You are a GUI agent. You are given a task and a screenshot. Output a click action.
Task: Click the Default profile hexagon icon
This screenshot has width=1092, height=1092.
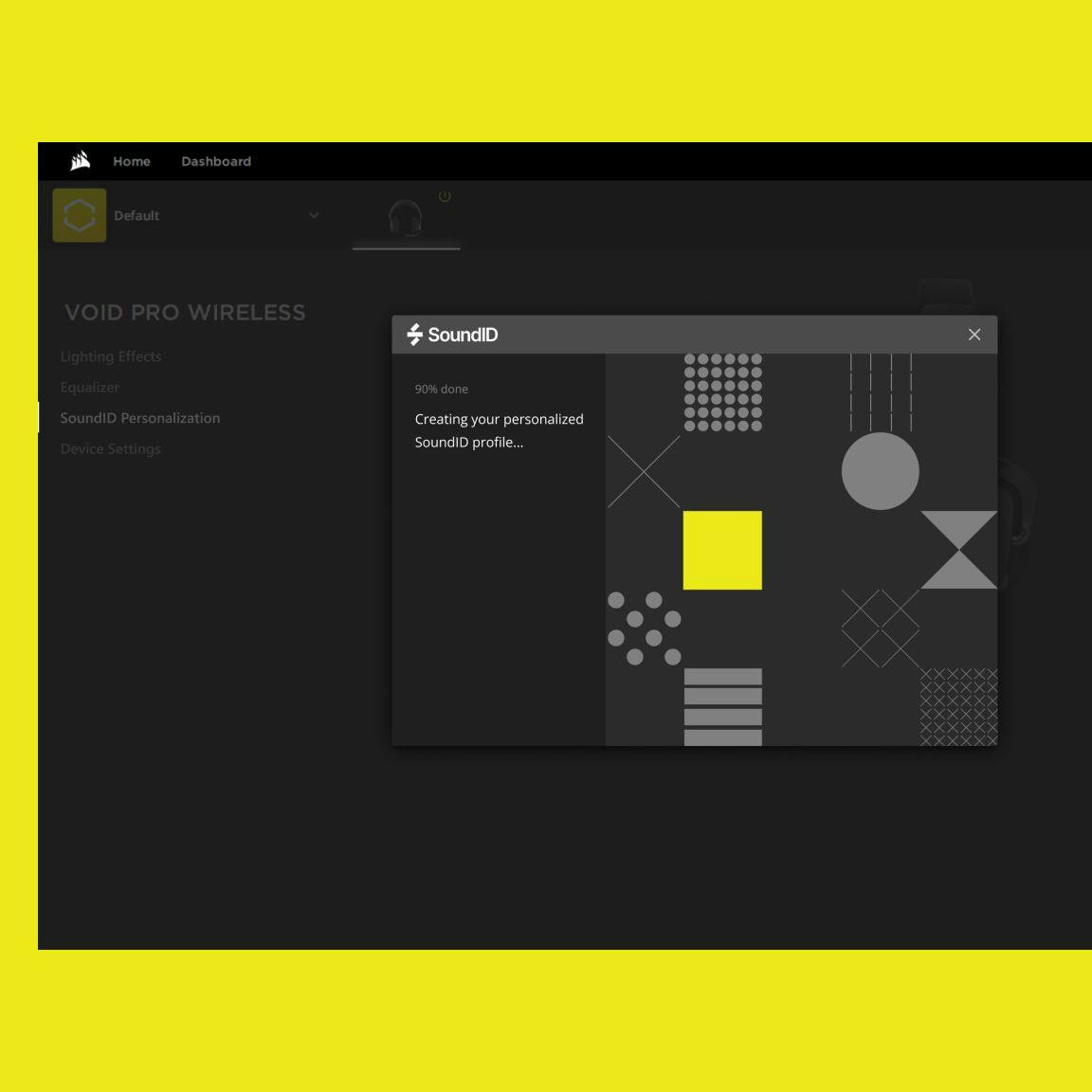click(x=80, y=215)
